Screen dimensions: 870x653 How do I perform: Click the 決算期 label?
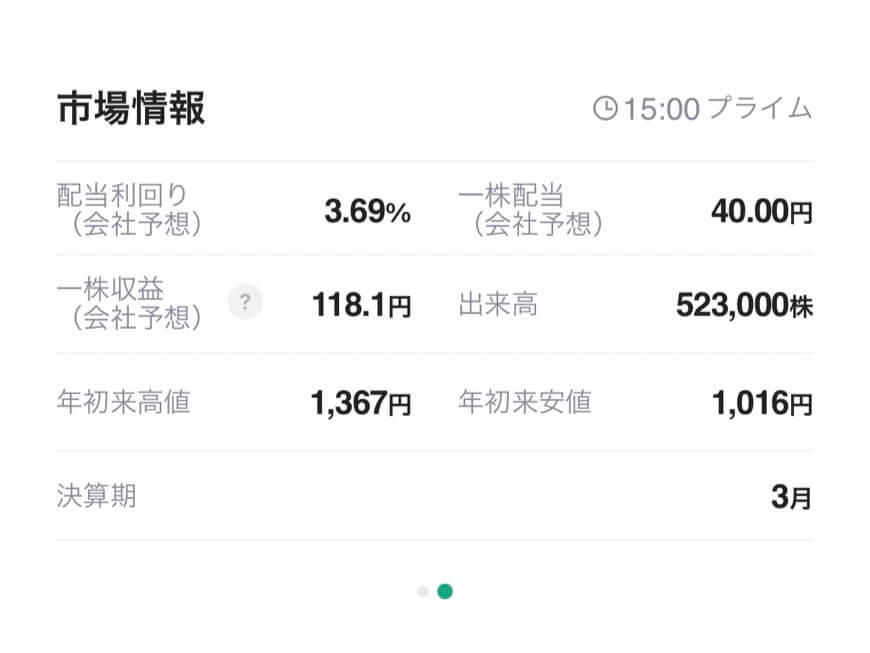97,495
